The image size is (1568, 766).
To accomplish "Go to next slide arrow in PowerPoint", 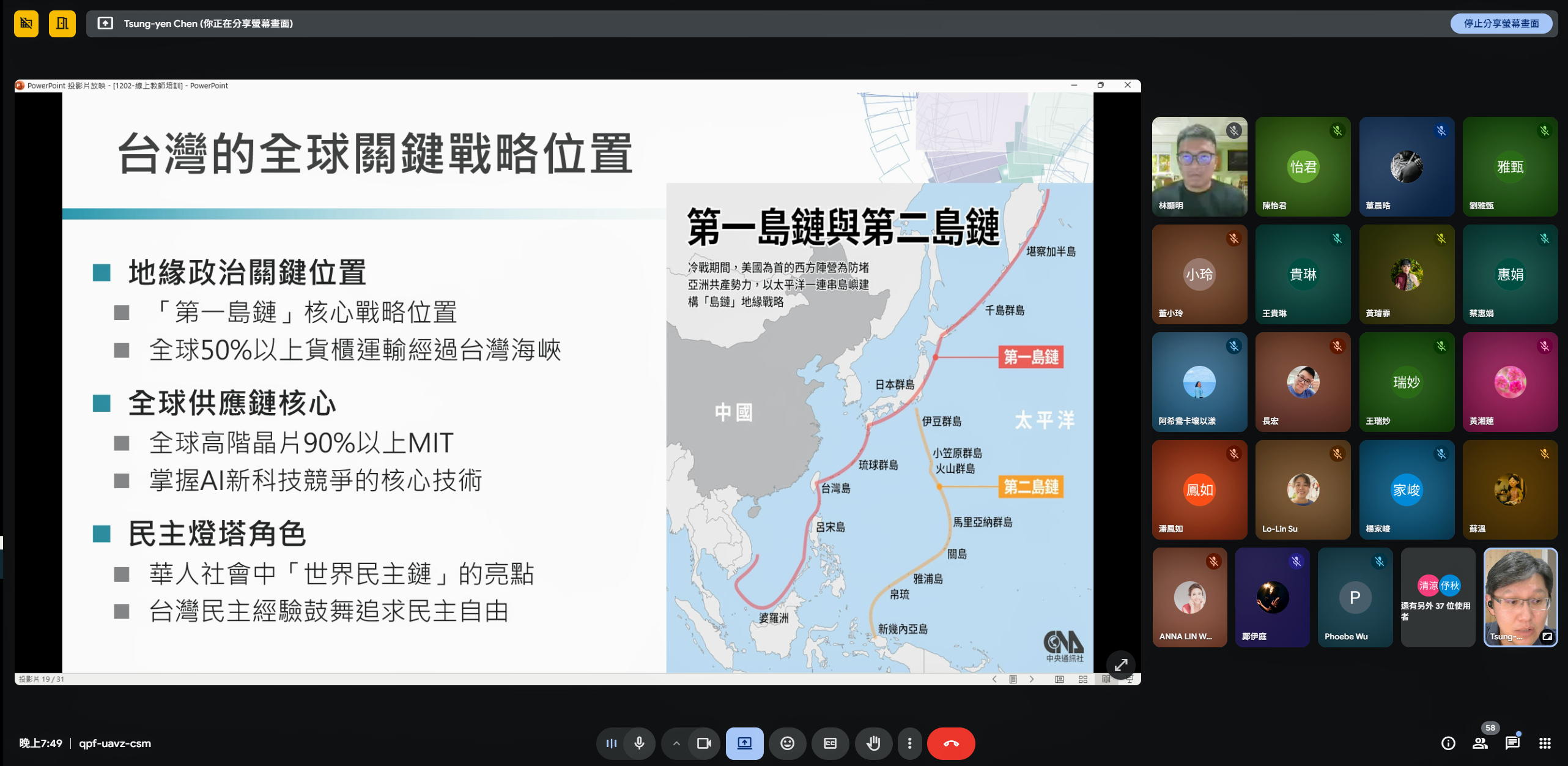I will tap(1032, 679).
